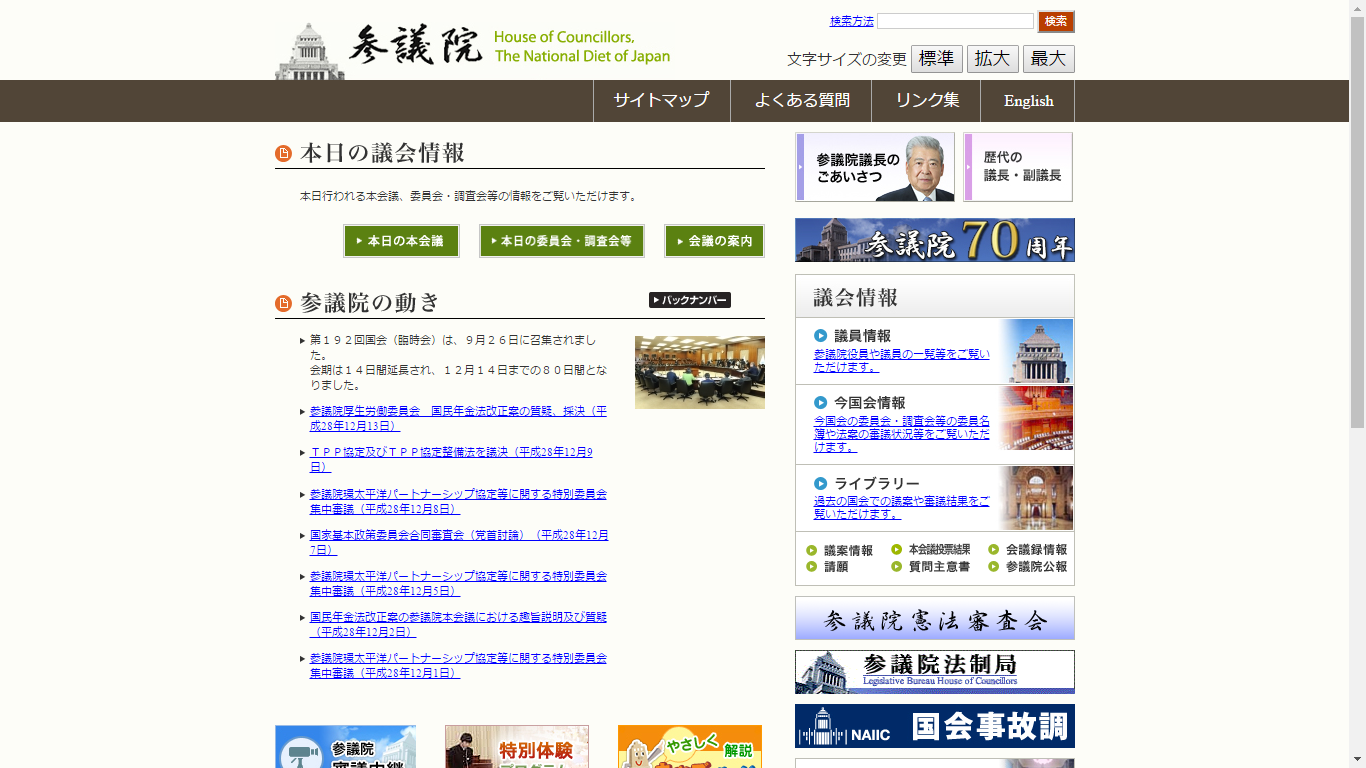The height and width of the screenshot is (768, 1366).
Task: Click the chamber thumbnail beside 今国会情報
Action: [1038, 418]
